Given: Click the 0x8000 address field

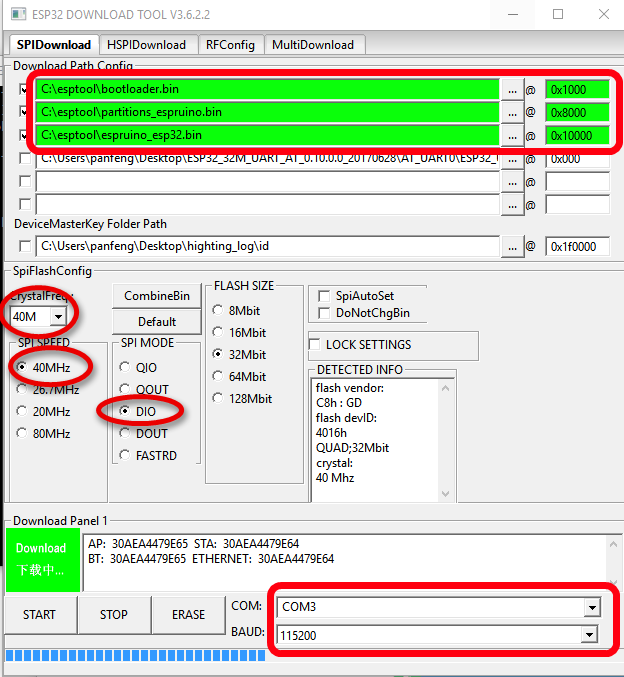Looking at the screenshot, I should [577, 113].
